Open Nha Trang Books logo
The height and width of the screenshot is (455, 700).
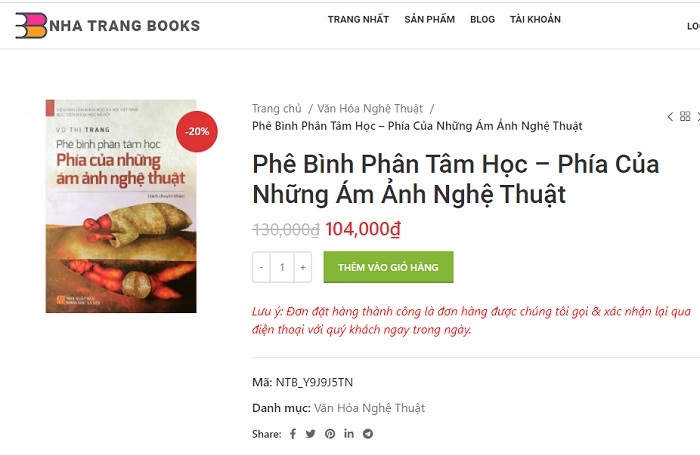(108, 25)
